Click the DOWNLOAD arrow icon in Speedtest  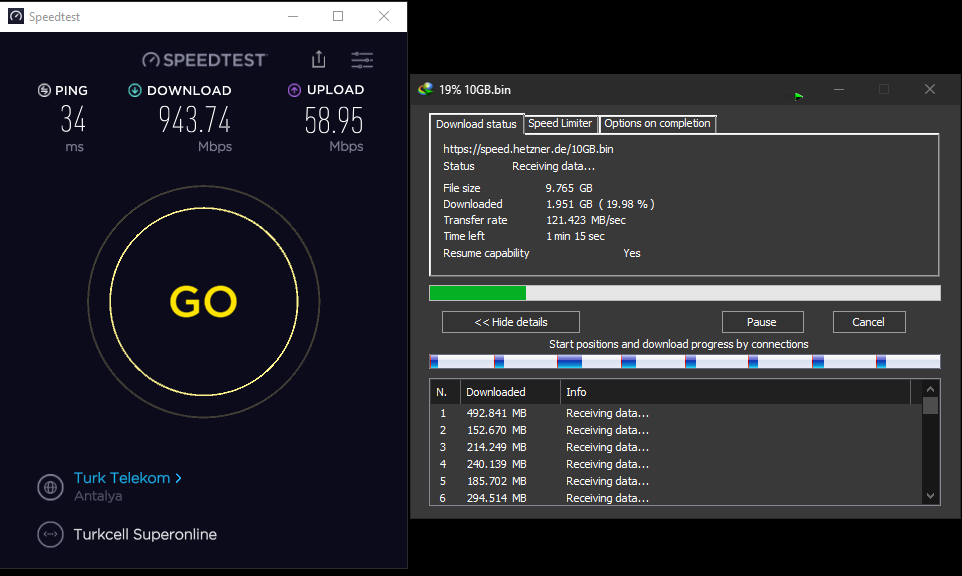pos(134,90)
